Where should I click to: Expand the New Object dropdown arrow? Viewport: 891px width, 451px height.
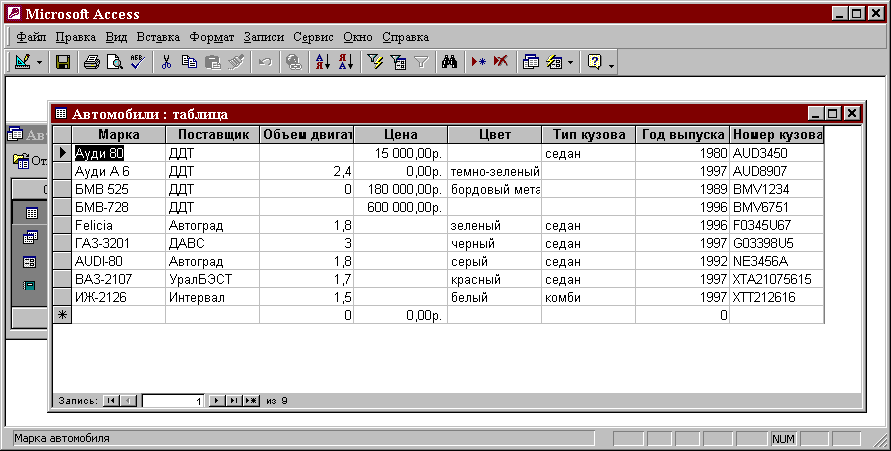[571, 62]
